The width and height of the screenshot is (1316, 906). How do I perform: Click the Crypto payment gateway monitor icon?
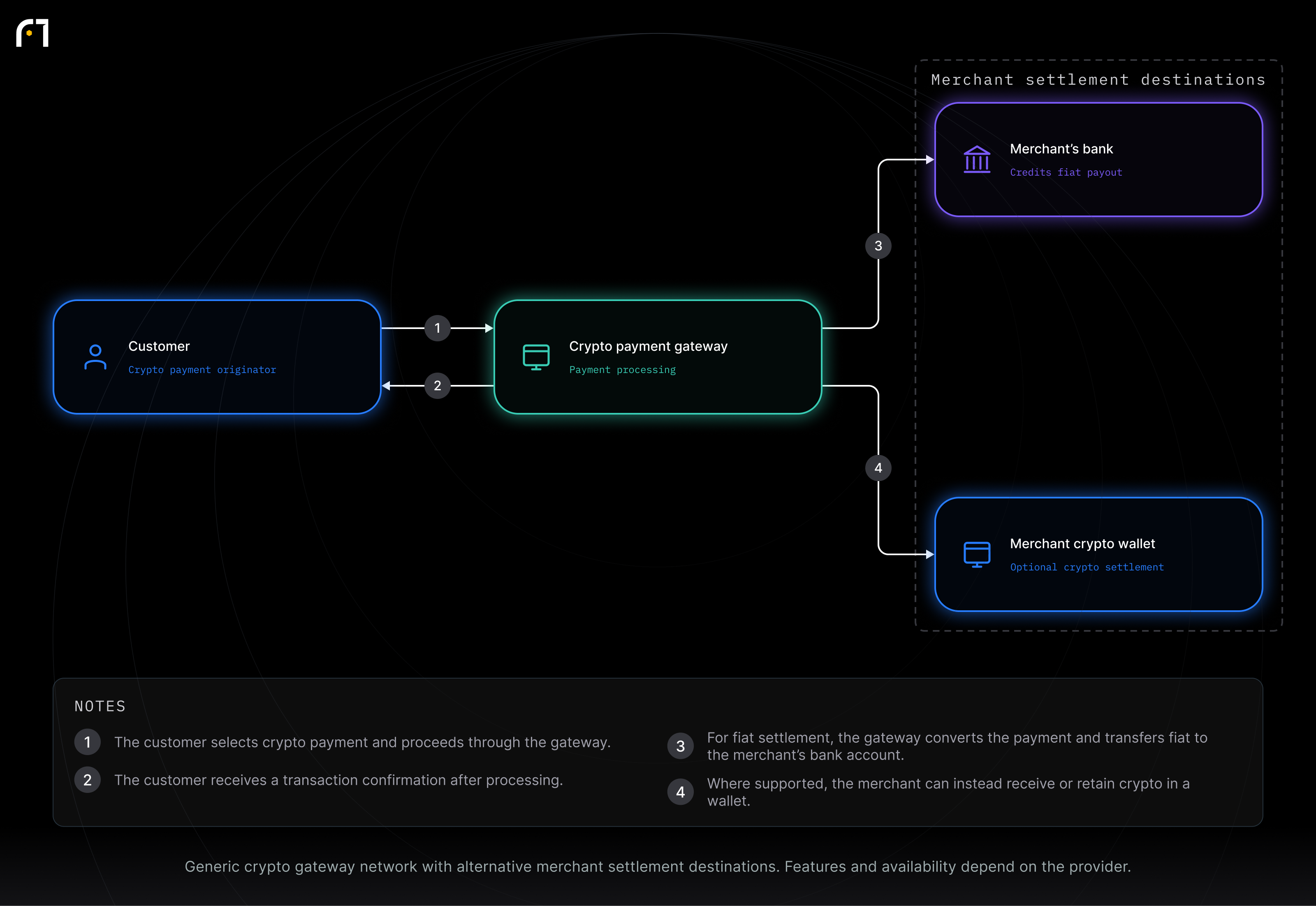[x=536, y=357]
